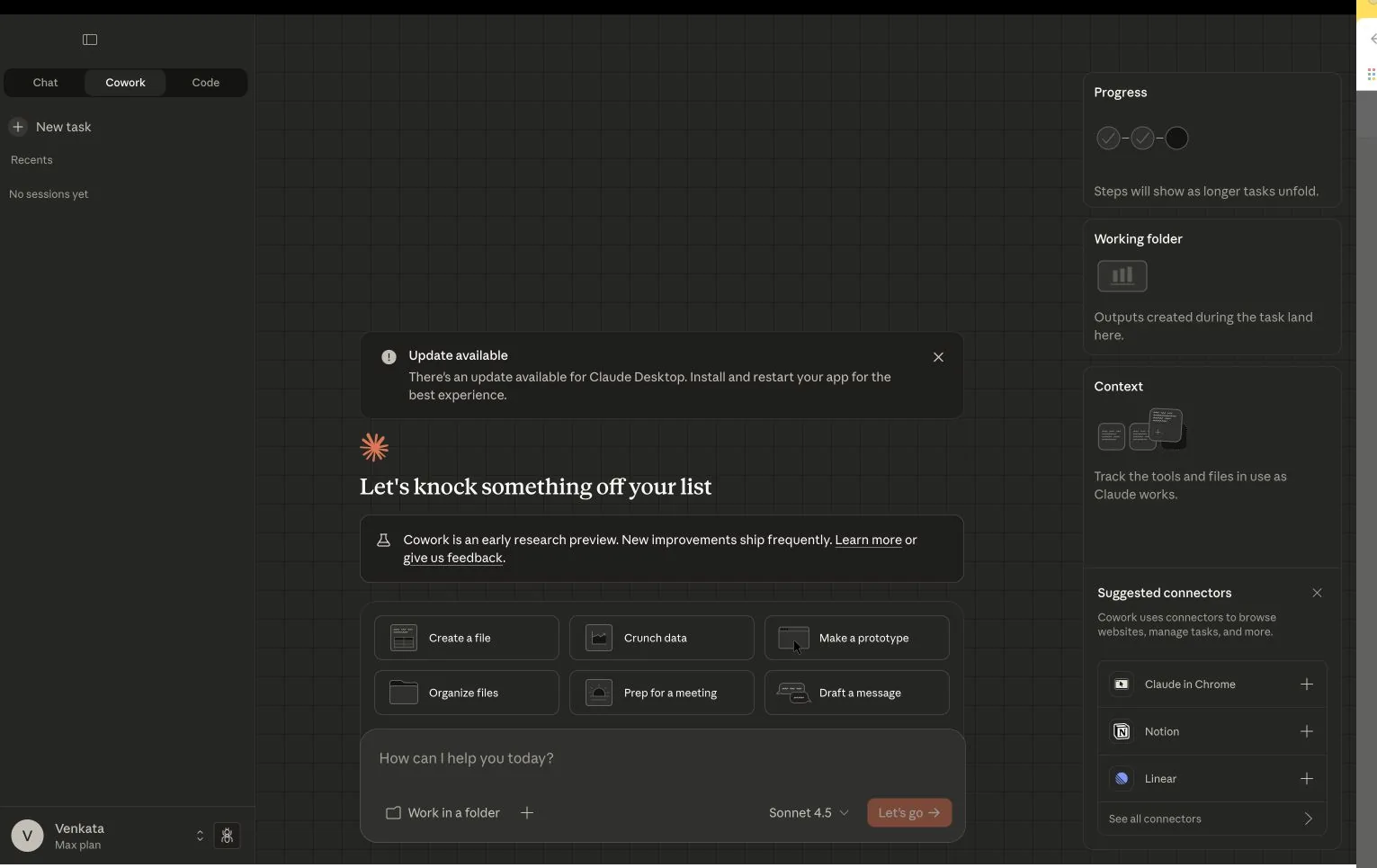The height and width of the screenshot is (868, 1377).
Task: Click the Working folder bar chart icon
Action: [1122, 276]
